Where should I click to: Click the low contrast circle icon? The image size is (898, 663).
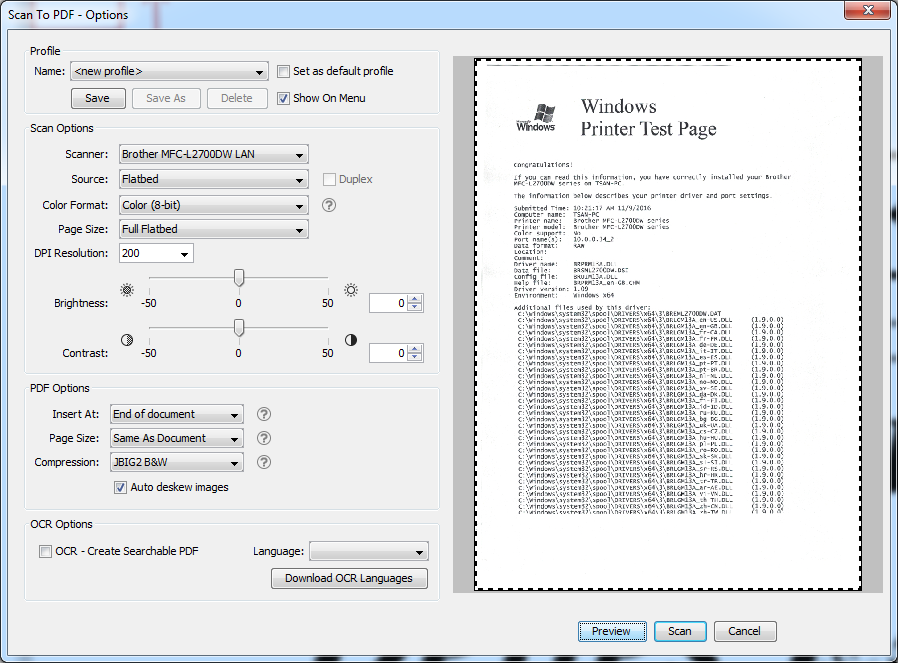(127, 340)
